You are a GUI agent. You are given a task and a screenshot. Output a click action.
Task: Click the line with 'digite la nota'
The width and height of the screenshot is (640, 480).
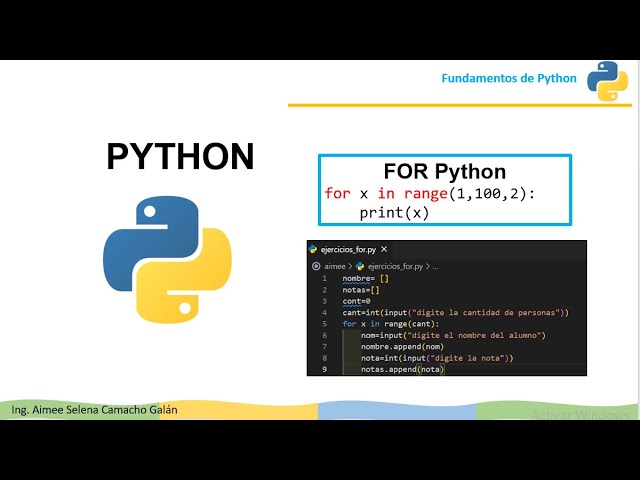tap(437, 358)
